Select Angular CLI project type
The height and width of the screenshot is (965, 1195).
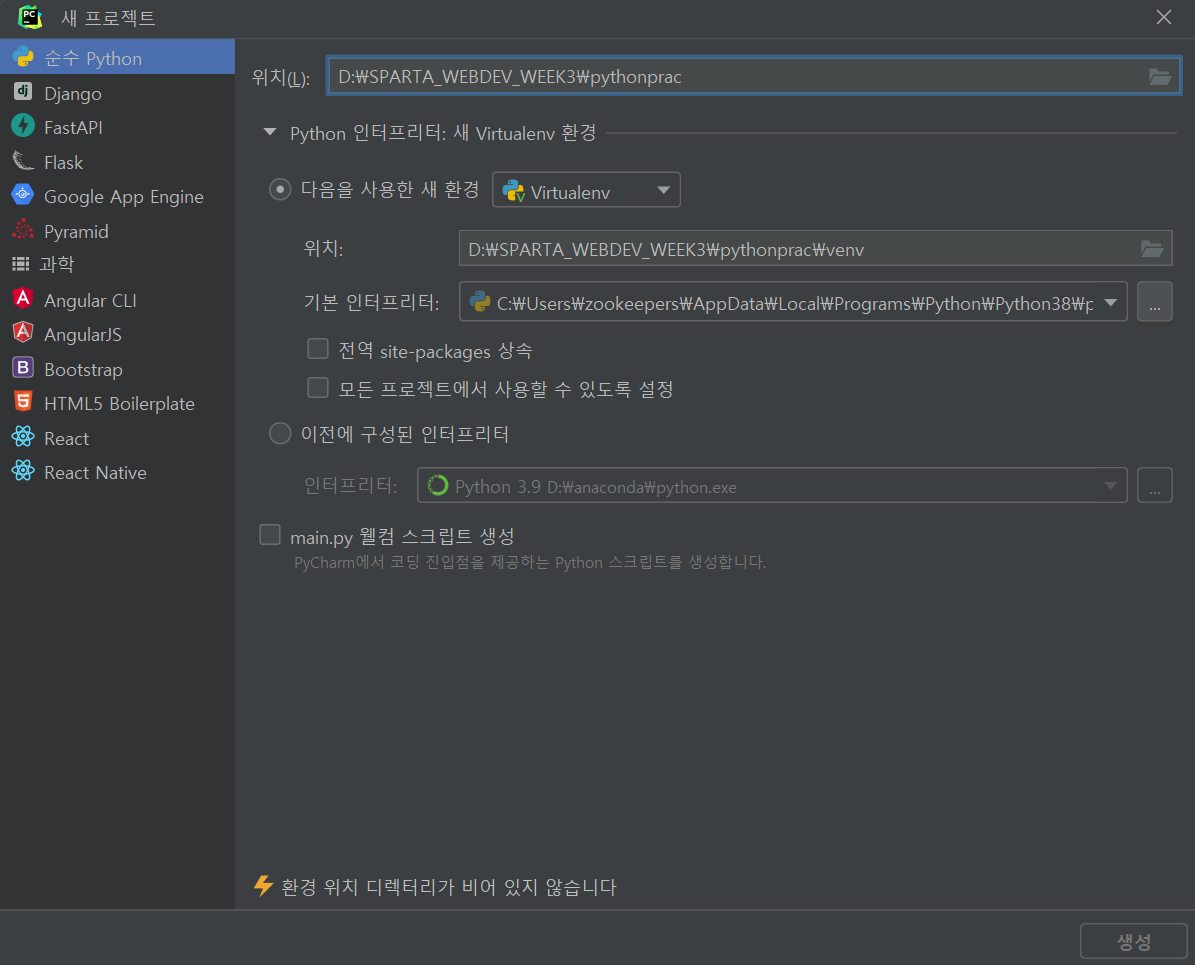[x=117, y=300]
